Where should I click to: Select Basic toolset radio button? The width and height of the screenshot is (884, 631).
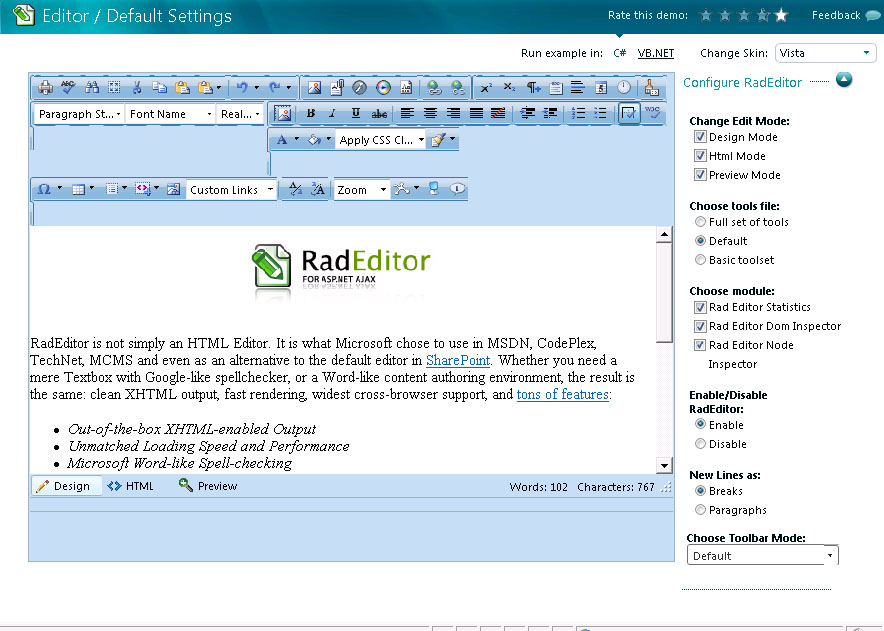700,259
